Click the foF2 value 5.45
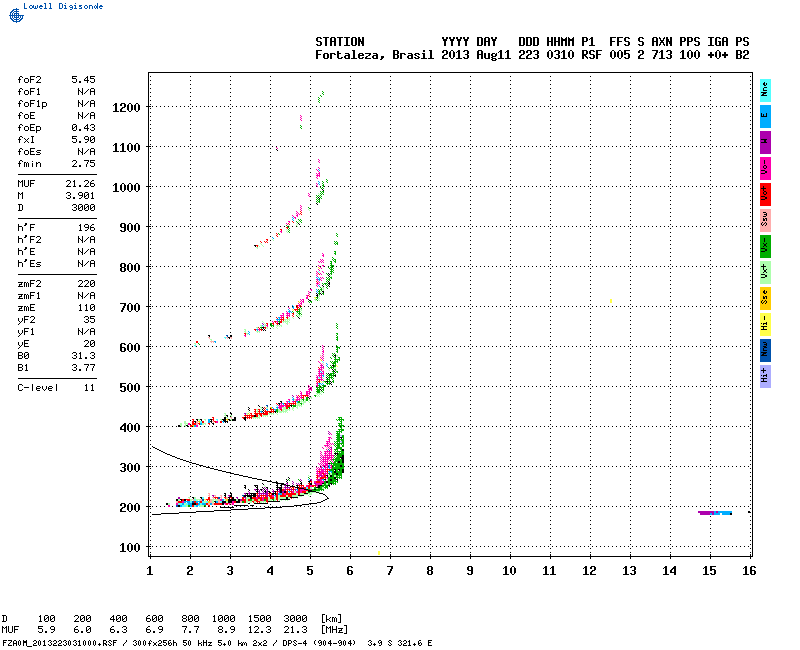 click(83, 80)
